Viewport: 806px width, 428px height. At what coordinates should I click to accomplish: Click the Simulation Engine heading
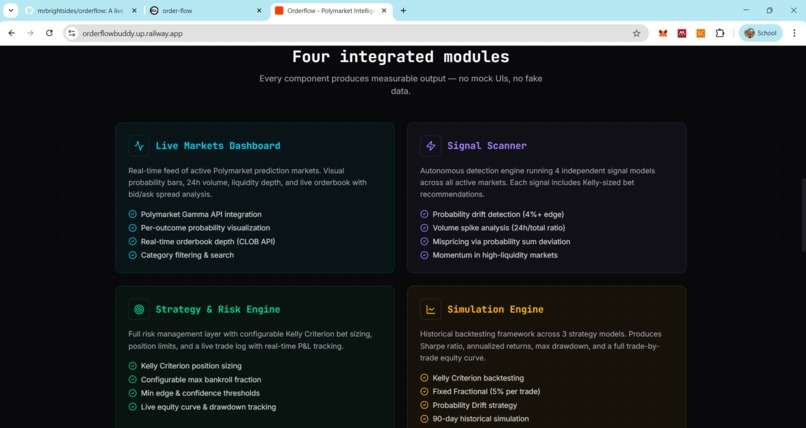pyautogui.click(x=496, y=309)
